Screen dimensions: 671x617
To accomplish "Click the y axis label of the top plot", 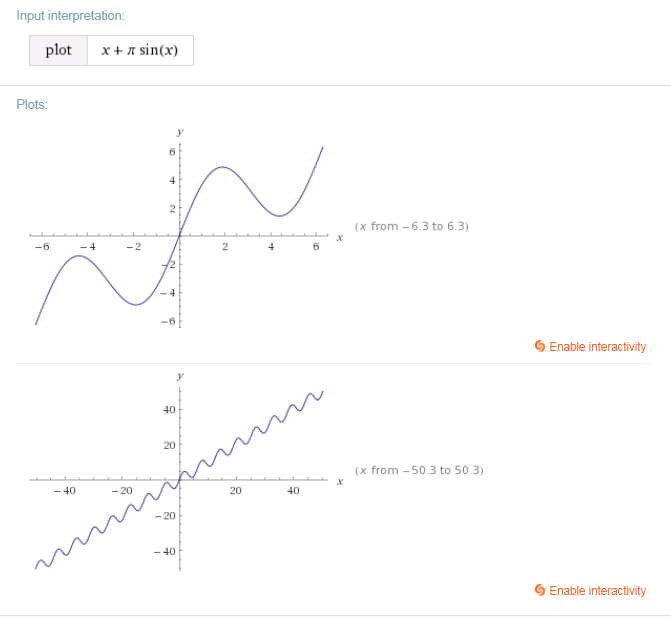I will [x=180, y=131].
